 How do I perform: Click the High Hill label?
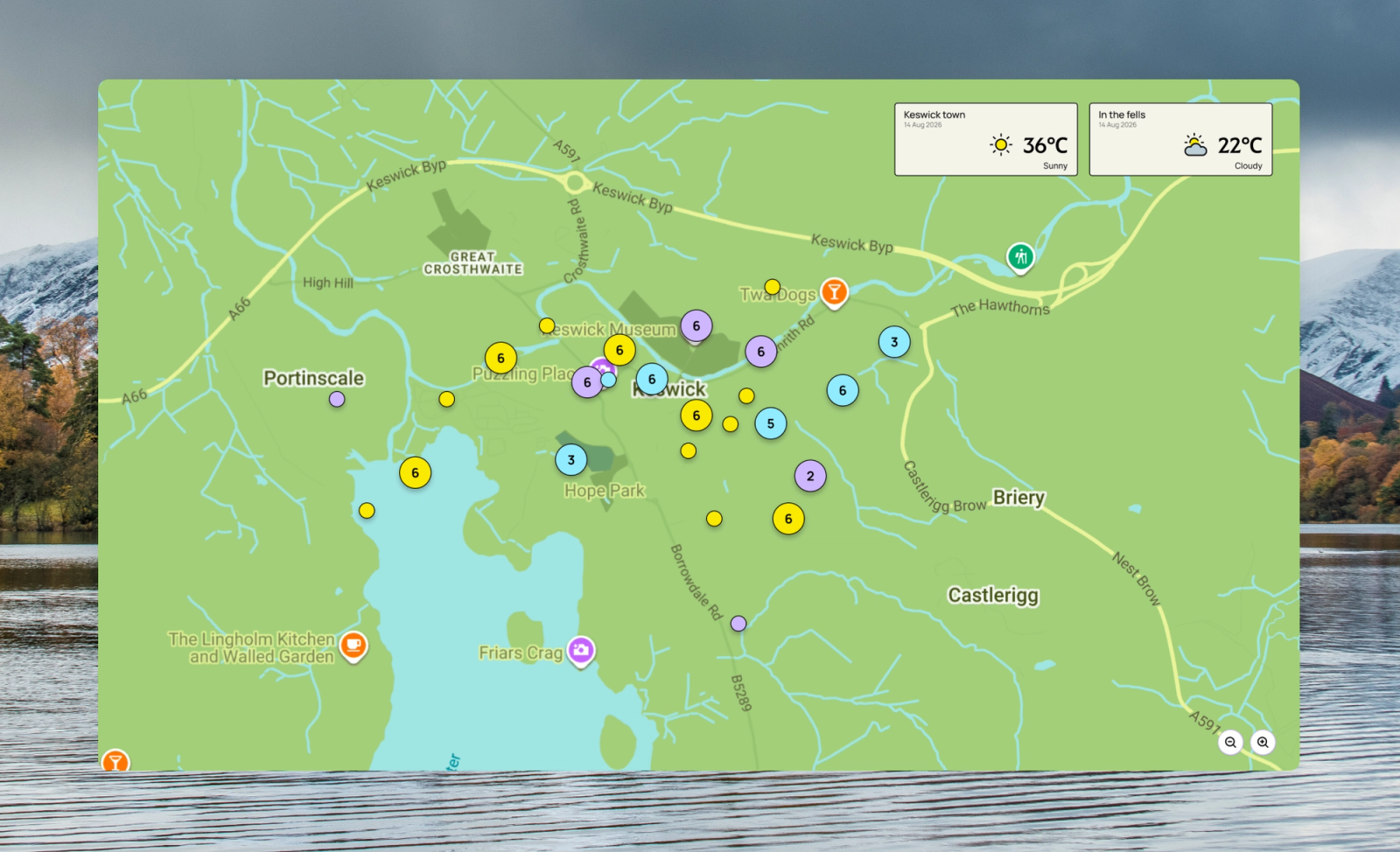pos(328,283)
